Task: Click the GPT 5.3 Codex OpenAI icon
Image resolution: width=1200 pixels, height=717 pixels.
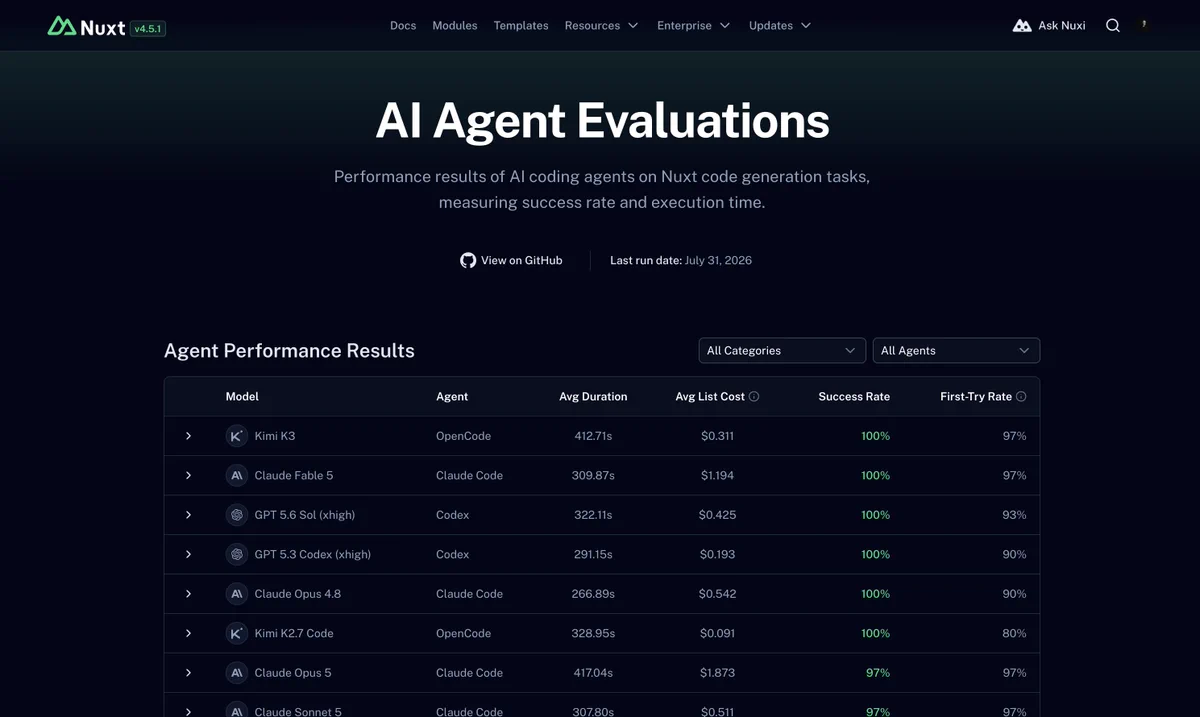Action: point(236,555)
